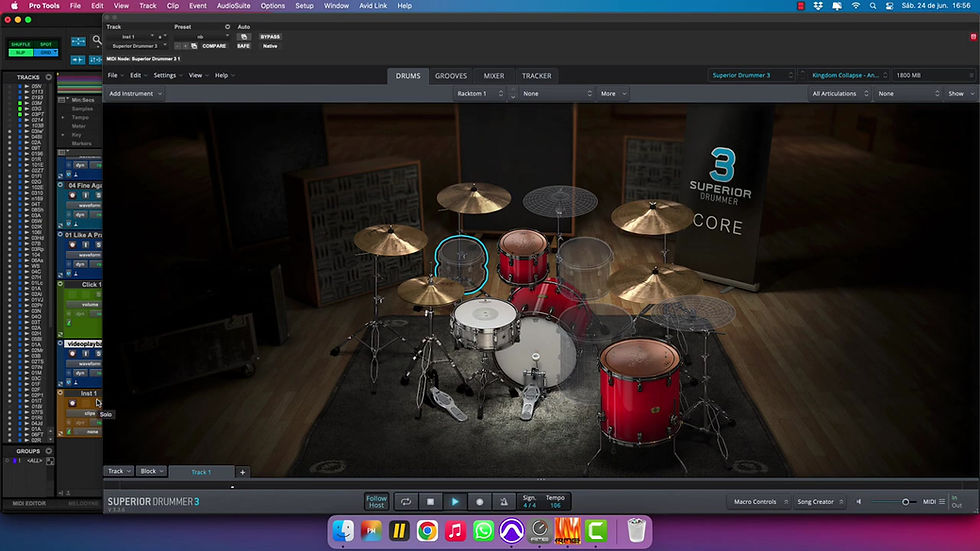The height and width of the screenshot is (551, 980).
Task: Open the Macro Controls panel
Action: pyautogui.click(x=759, y=502)
